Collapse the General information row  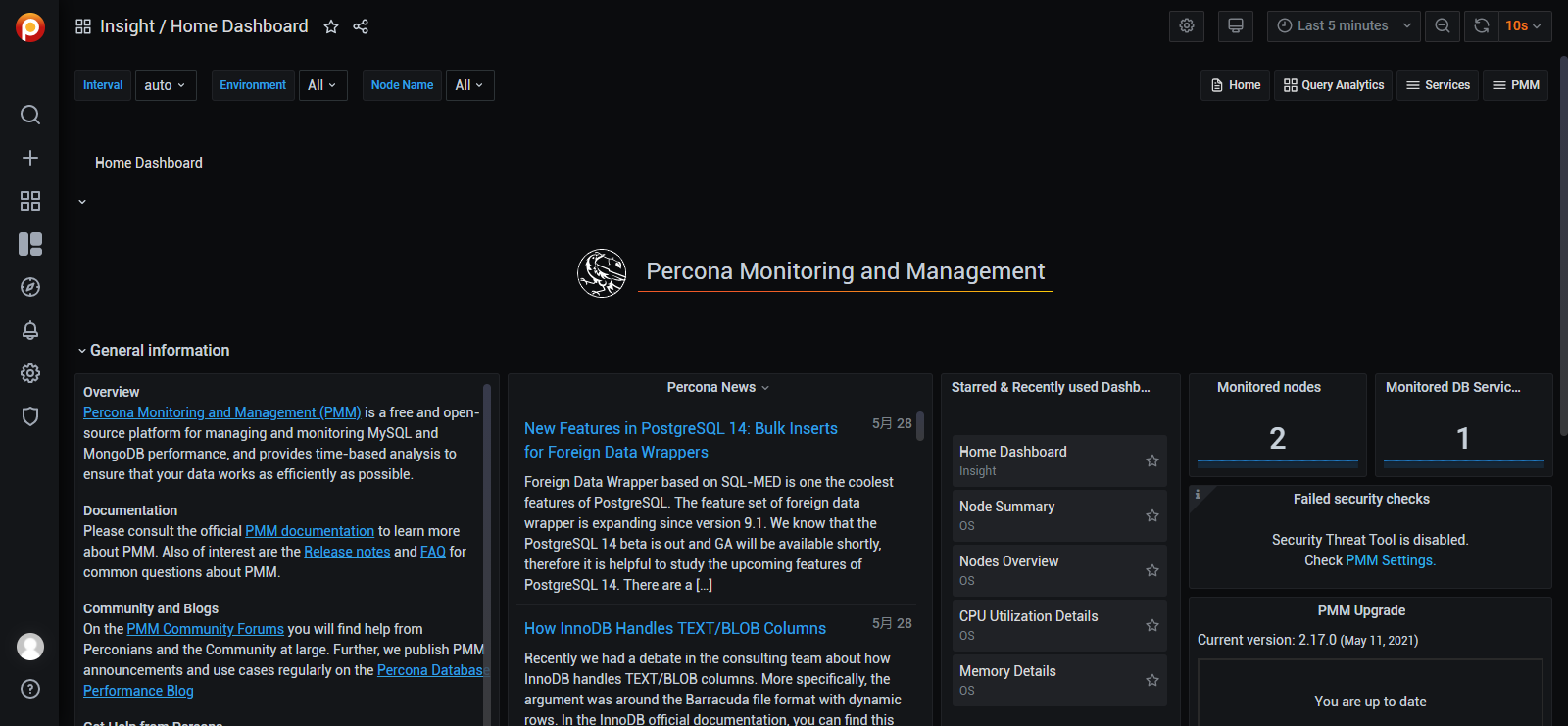pos(82,351)
